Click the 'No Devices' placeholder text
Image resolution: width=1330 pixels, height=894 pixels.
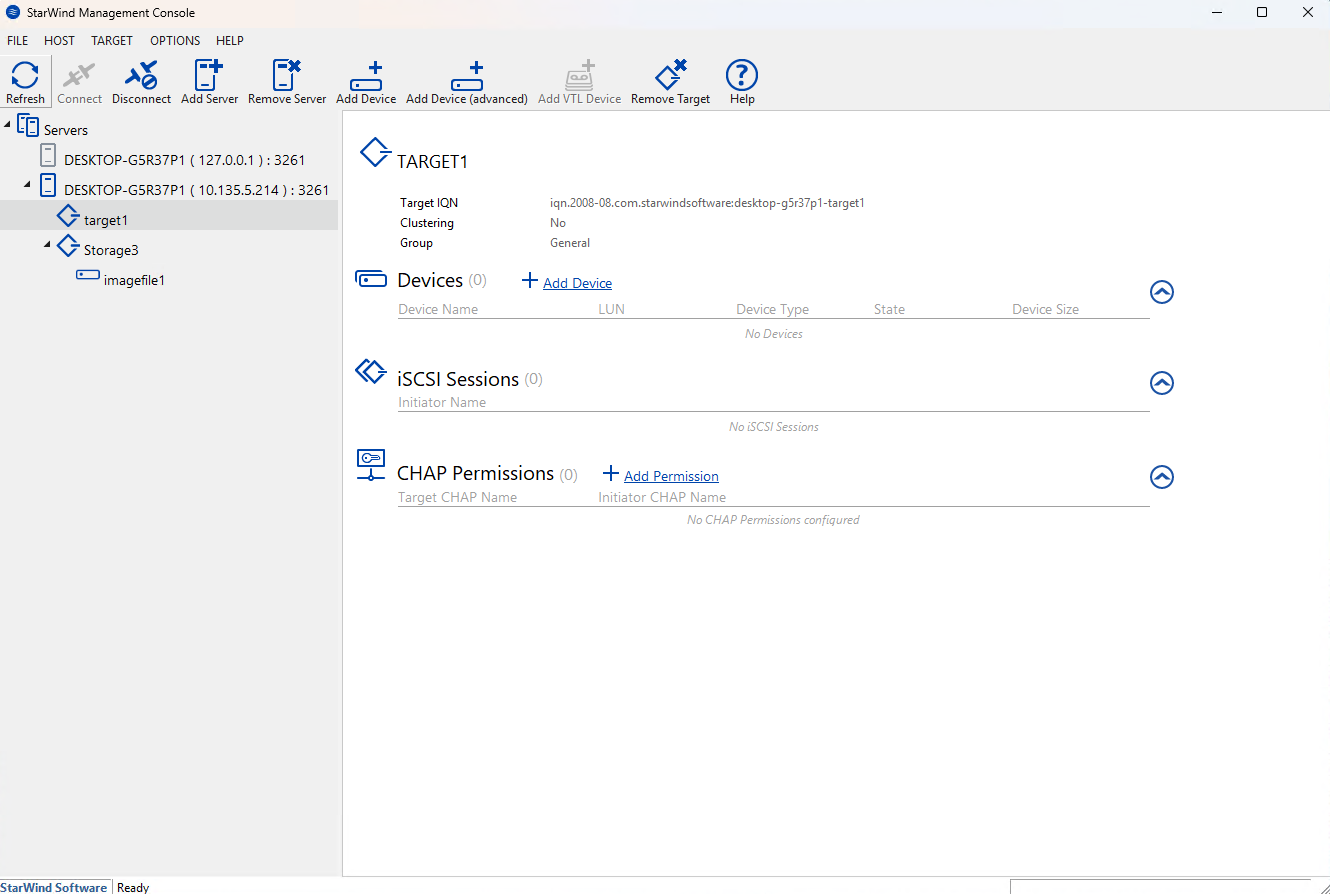pyautogui.click(x=774, y=334)
